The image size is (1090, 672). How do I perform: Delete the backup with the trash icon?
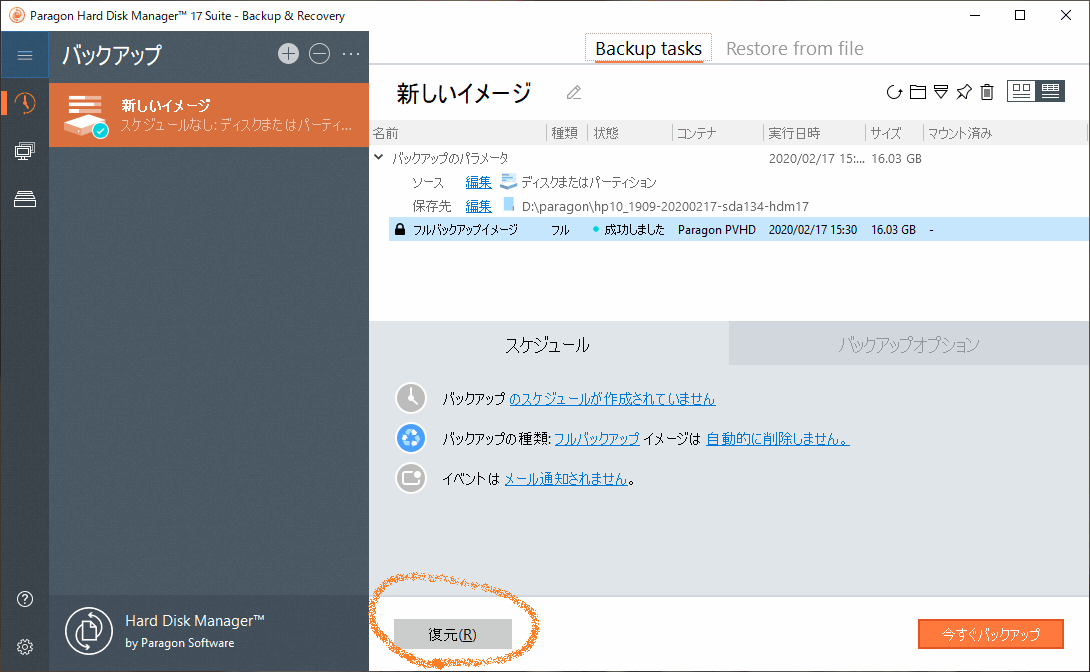point(986,91)
